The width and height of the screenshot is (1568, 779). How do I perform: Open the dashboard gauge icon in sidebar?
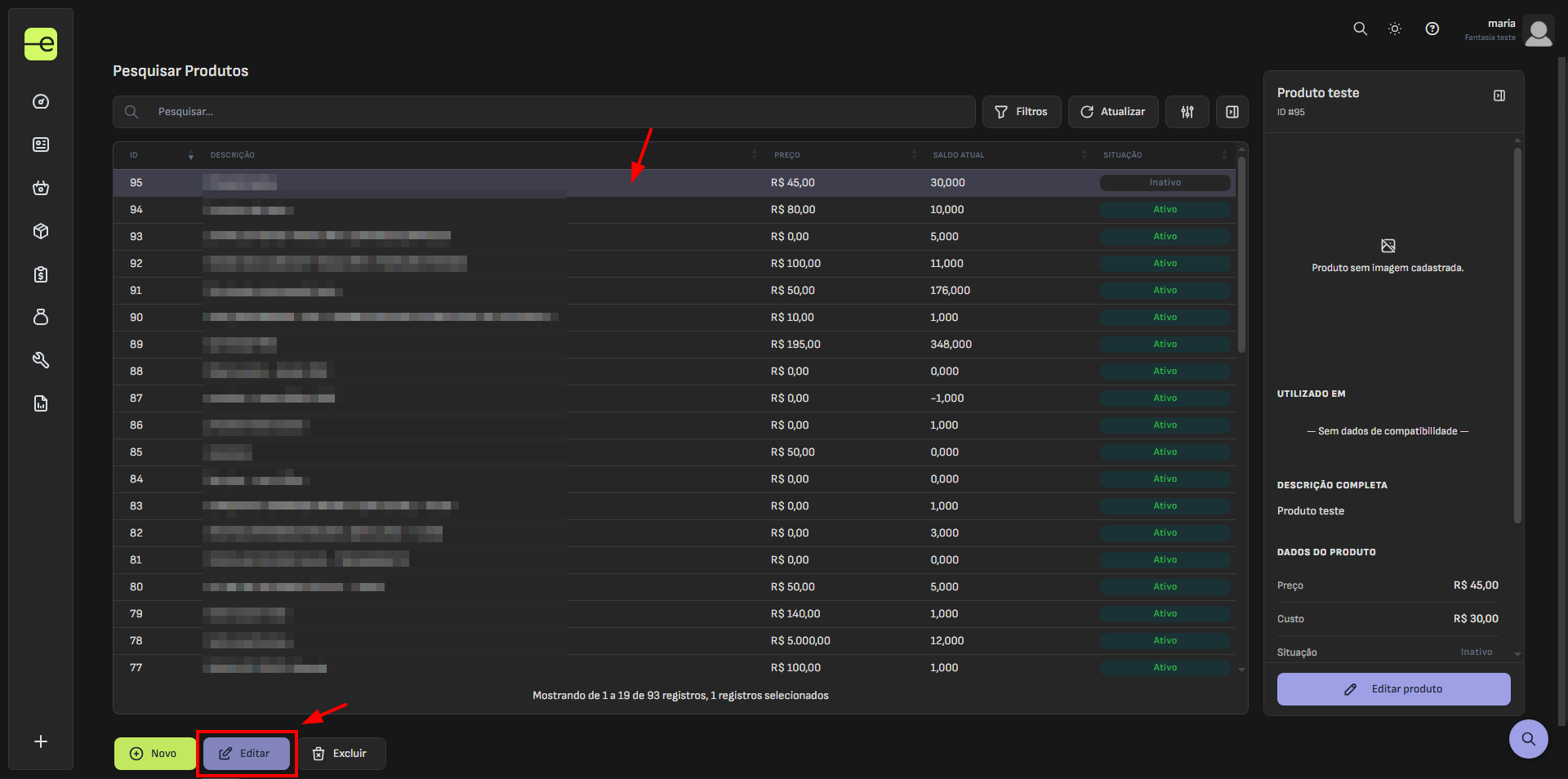41,102
